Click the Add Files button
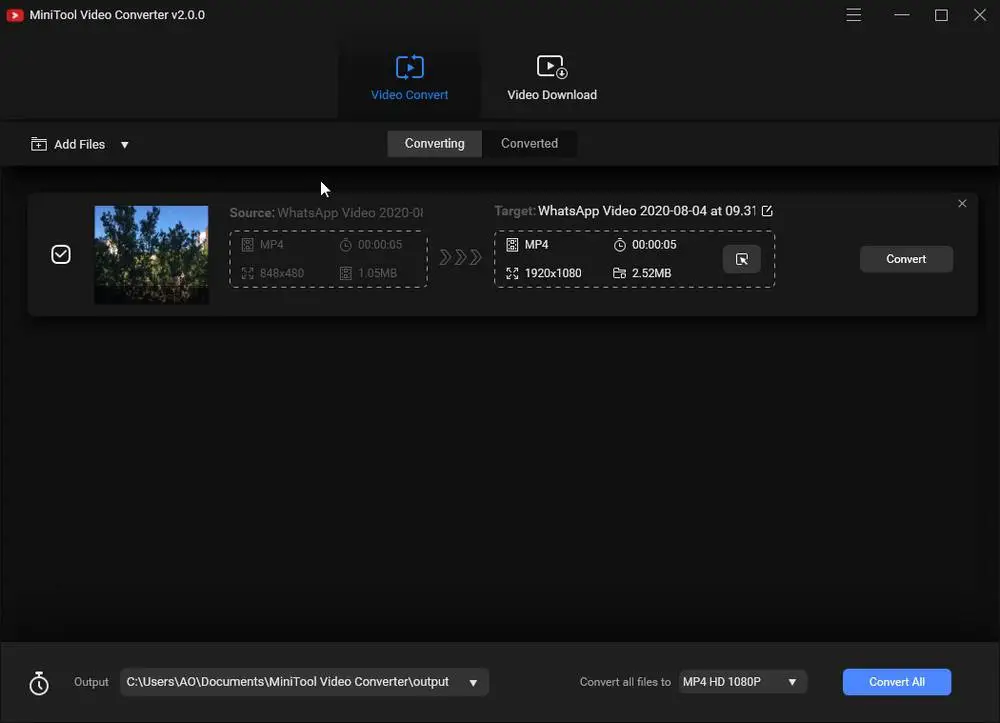The image size is (1000, 723). pyautogui.click(x=68, y=144)
